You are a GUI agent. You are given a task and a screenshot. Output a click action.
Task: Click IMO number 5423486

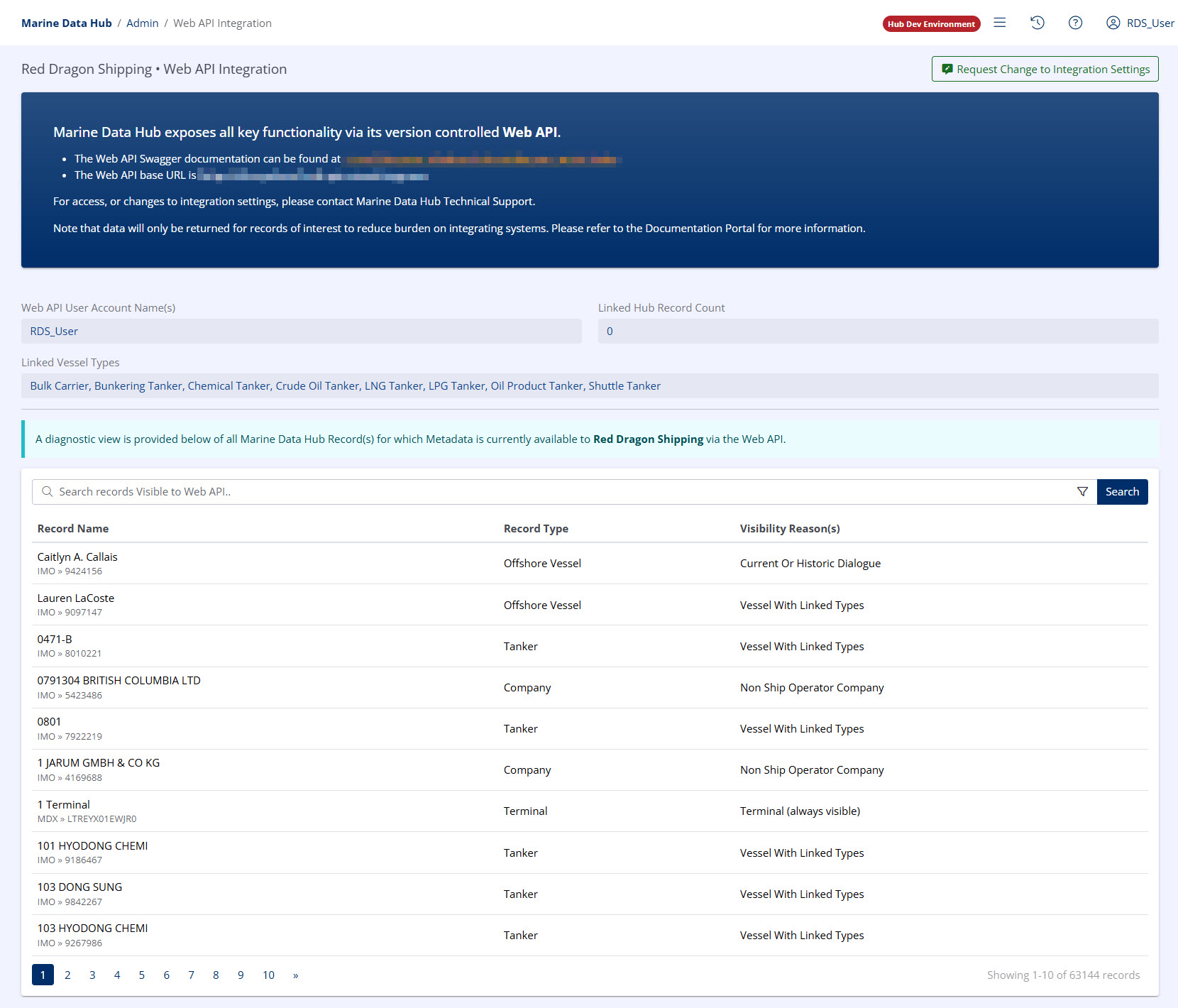pyautogui.click(x=83, y=695)
